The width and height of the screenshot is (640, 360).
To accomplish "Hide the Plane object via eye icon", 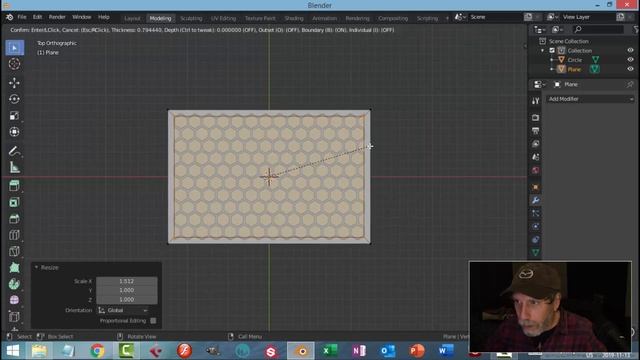I will tap(630, 69).
